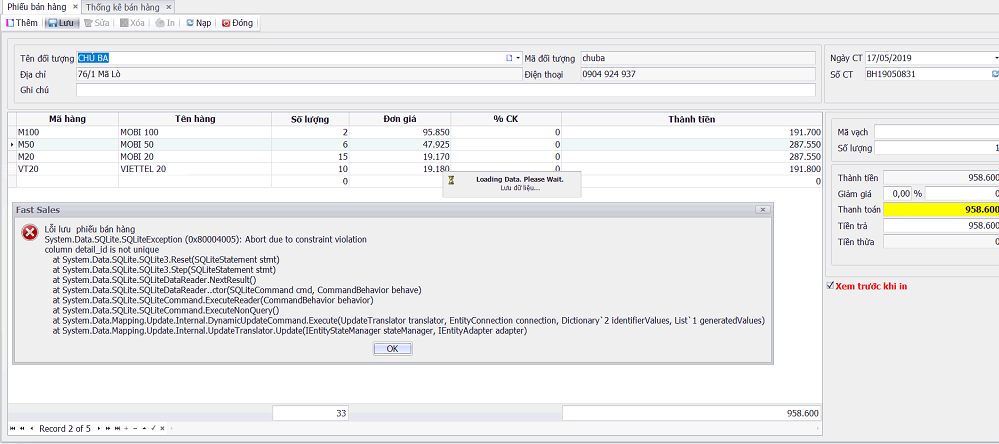Append a record with navigator plus icon
999x444 pixels.
click(126, 429)
